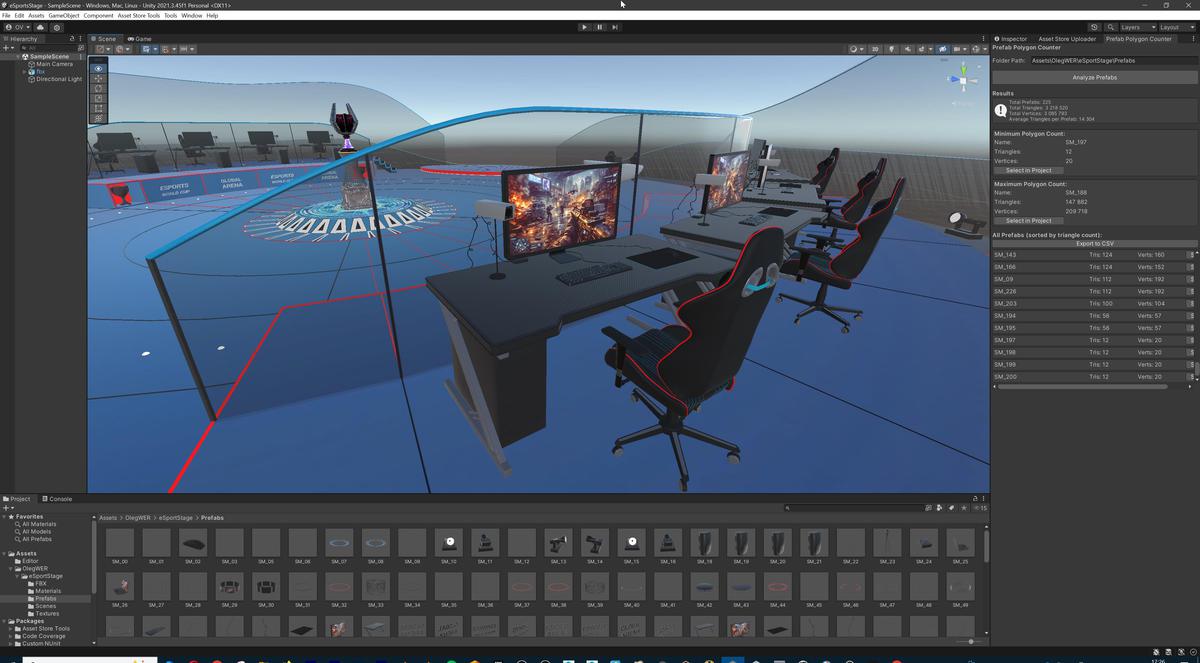Select the Scale tool

pos(97,98)
